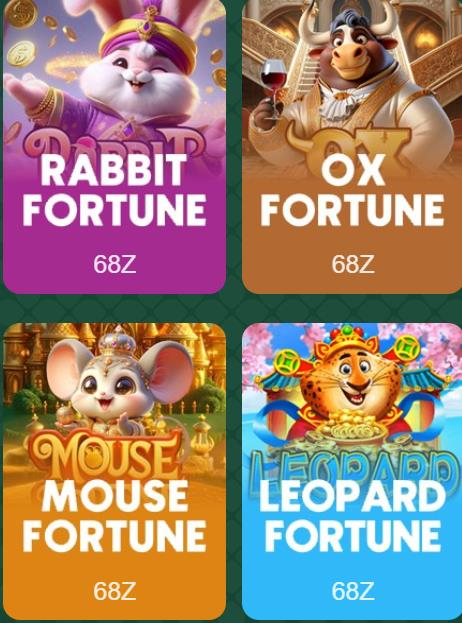
Task: Click the 68Z label under Rabbit Fortune
Action: point(115,264)
